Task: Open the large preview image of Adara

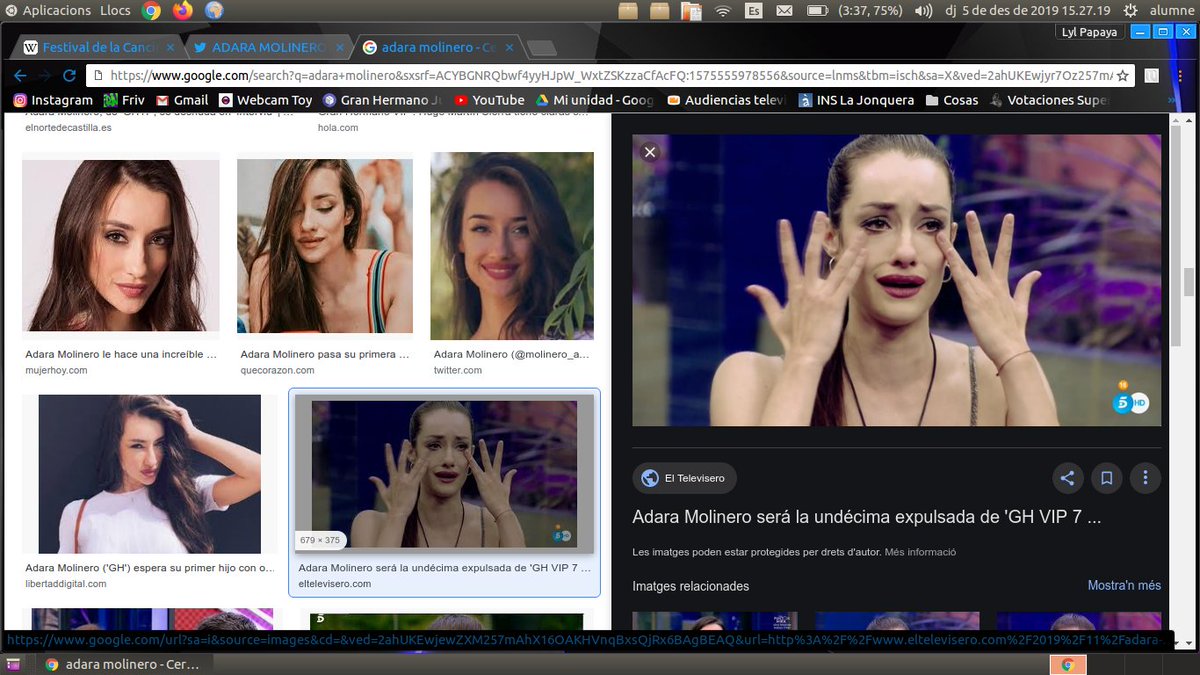Action: [897, 280]
